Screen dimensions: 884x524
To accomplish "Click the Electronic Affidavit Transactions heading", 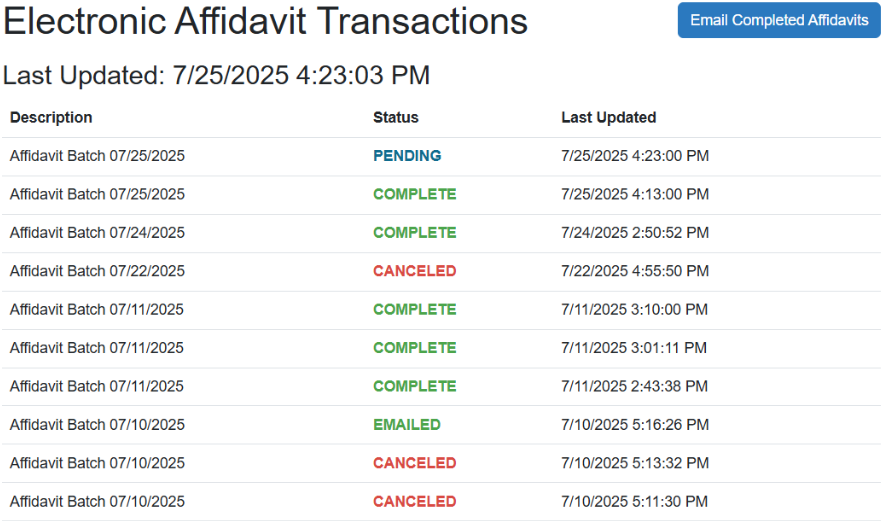I will pyautogui.click(x=265, y=21).
